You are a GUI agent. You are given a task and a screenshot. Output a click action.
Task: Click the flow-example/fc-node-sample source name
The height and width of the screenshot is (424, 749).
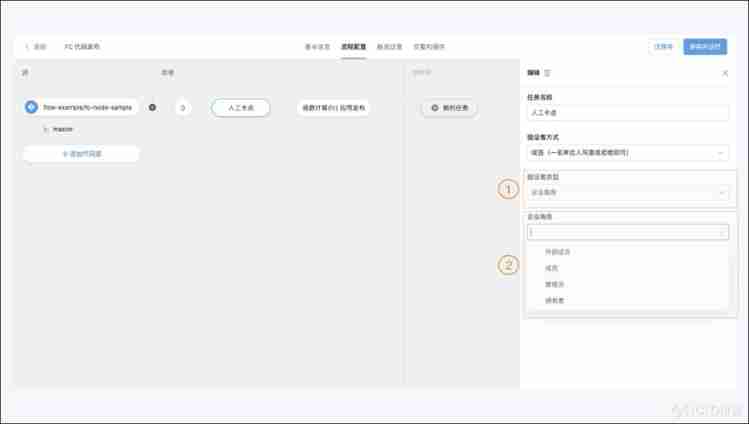click(x=87, y=107)
